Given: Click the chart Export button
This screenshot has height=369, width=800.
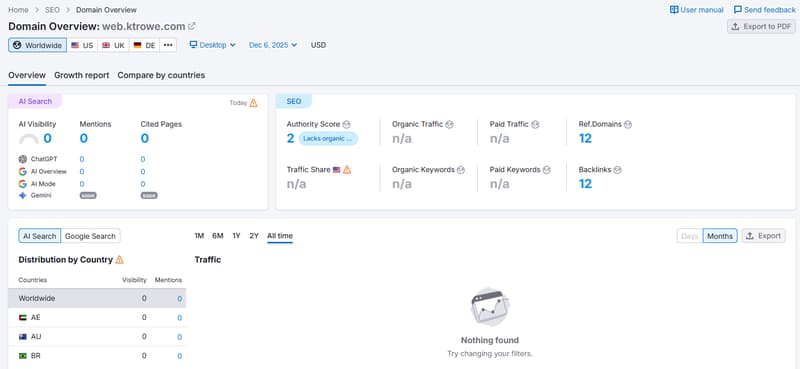Looking at the screenshot, I should coord(763,236).
